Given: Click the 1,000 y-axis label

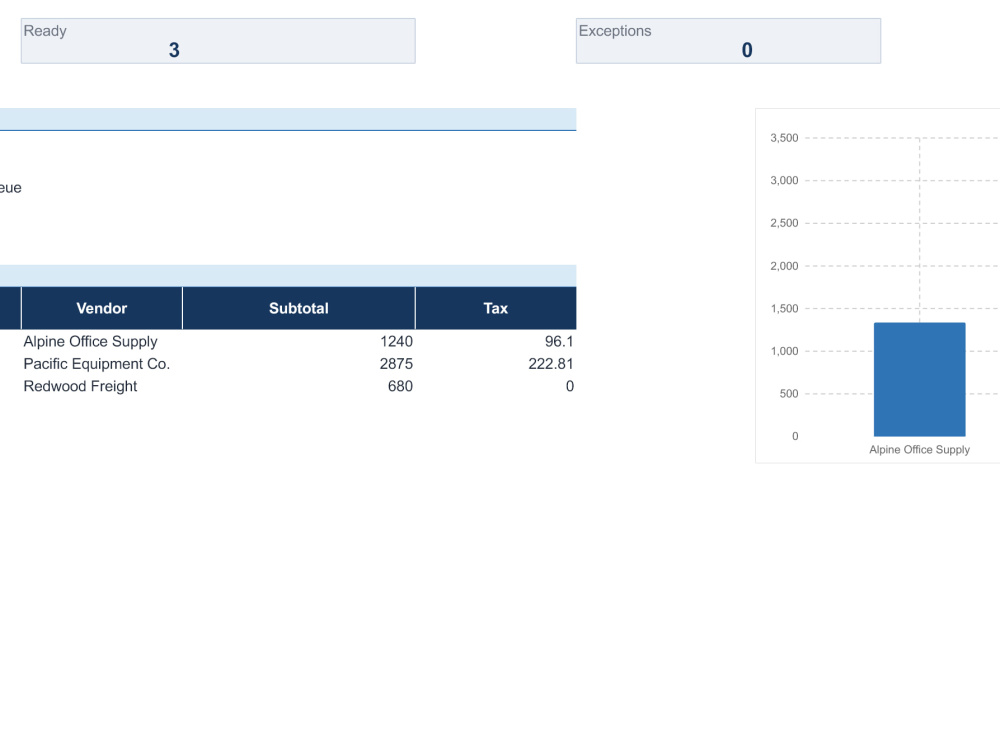Looking at the screenshot, I should (784, 351).
